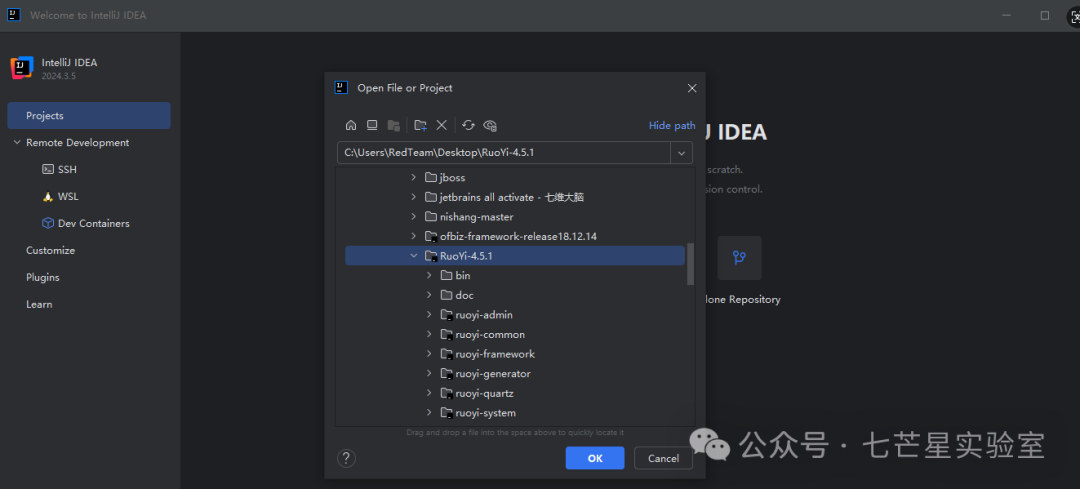Select the jboss folder row
The height and width of the screenshot is (489, 1080).
pos(515,178)
